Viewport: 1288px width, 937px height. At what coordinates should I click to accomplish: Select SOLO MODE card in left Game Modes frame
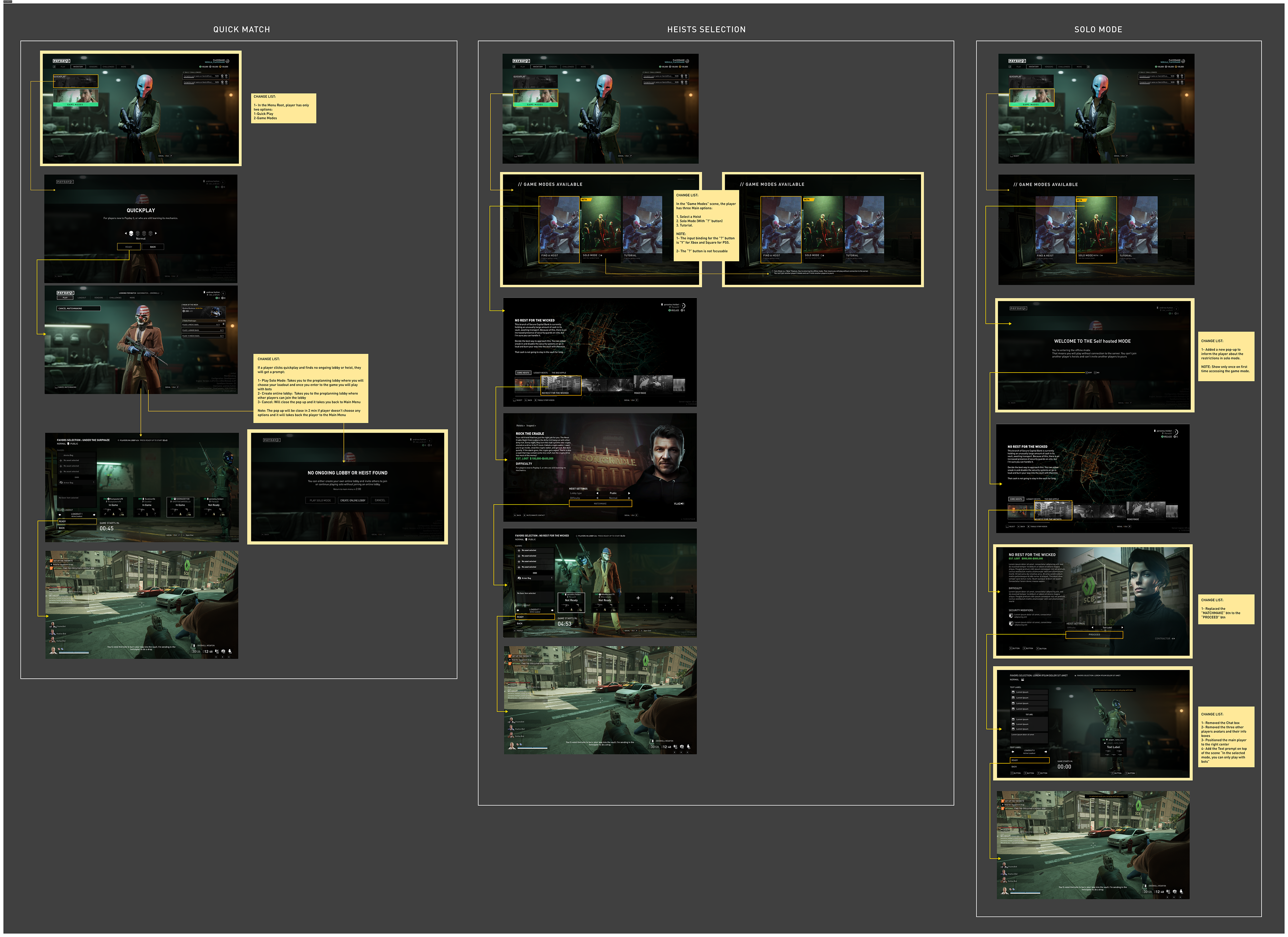tap(601, 229)
